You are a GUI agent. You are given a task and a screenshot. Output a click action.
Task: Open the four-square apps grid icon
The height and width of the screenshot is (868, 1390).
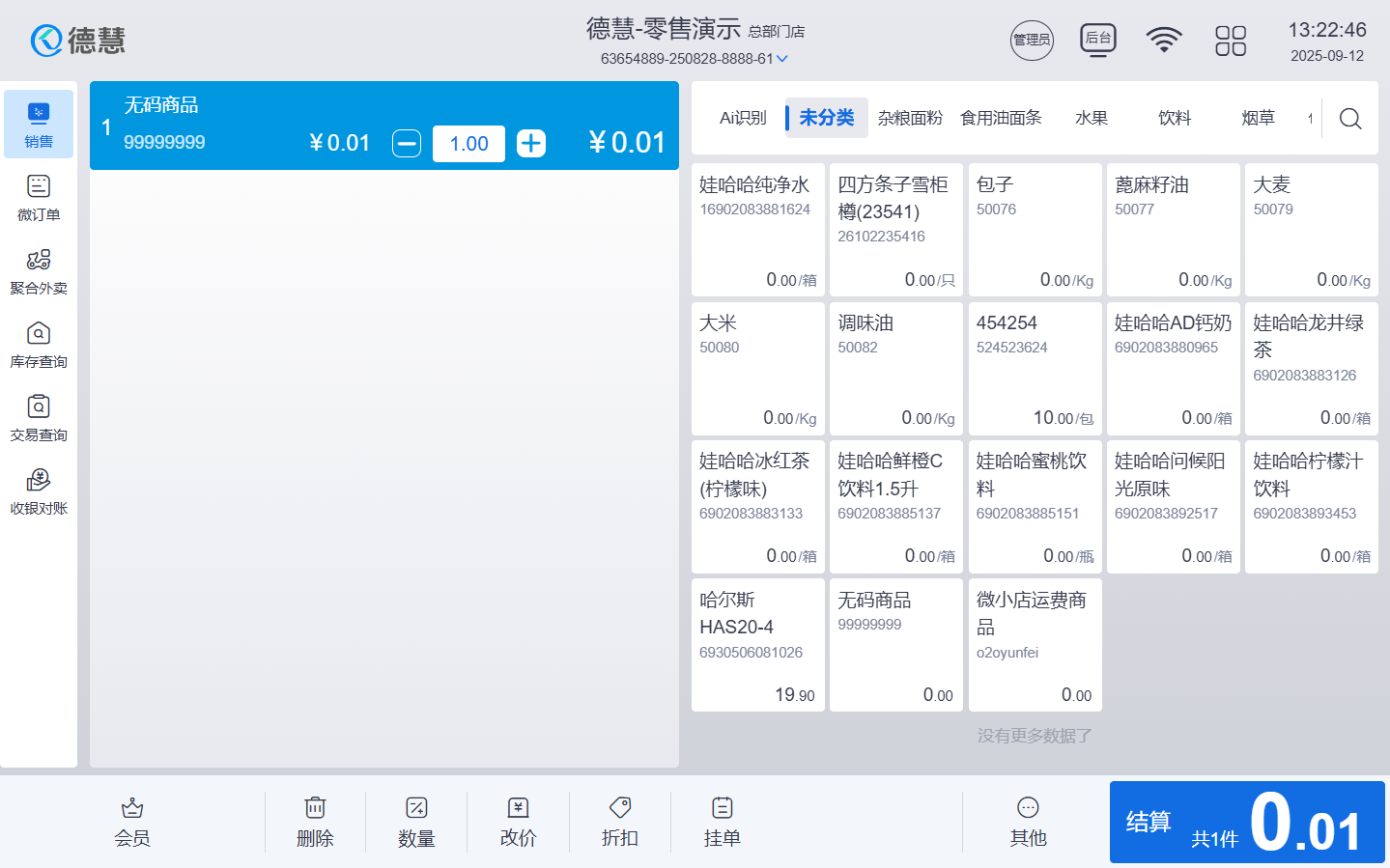(1231, 41)
